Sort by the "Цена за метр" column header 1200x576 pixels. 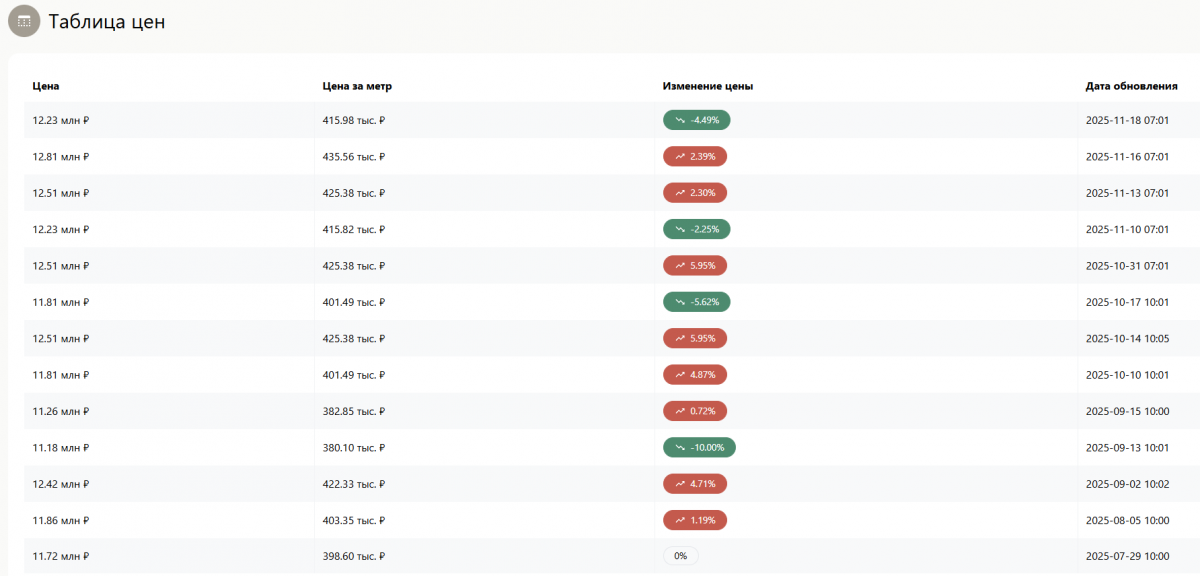[x=357, y=86]
